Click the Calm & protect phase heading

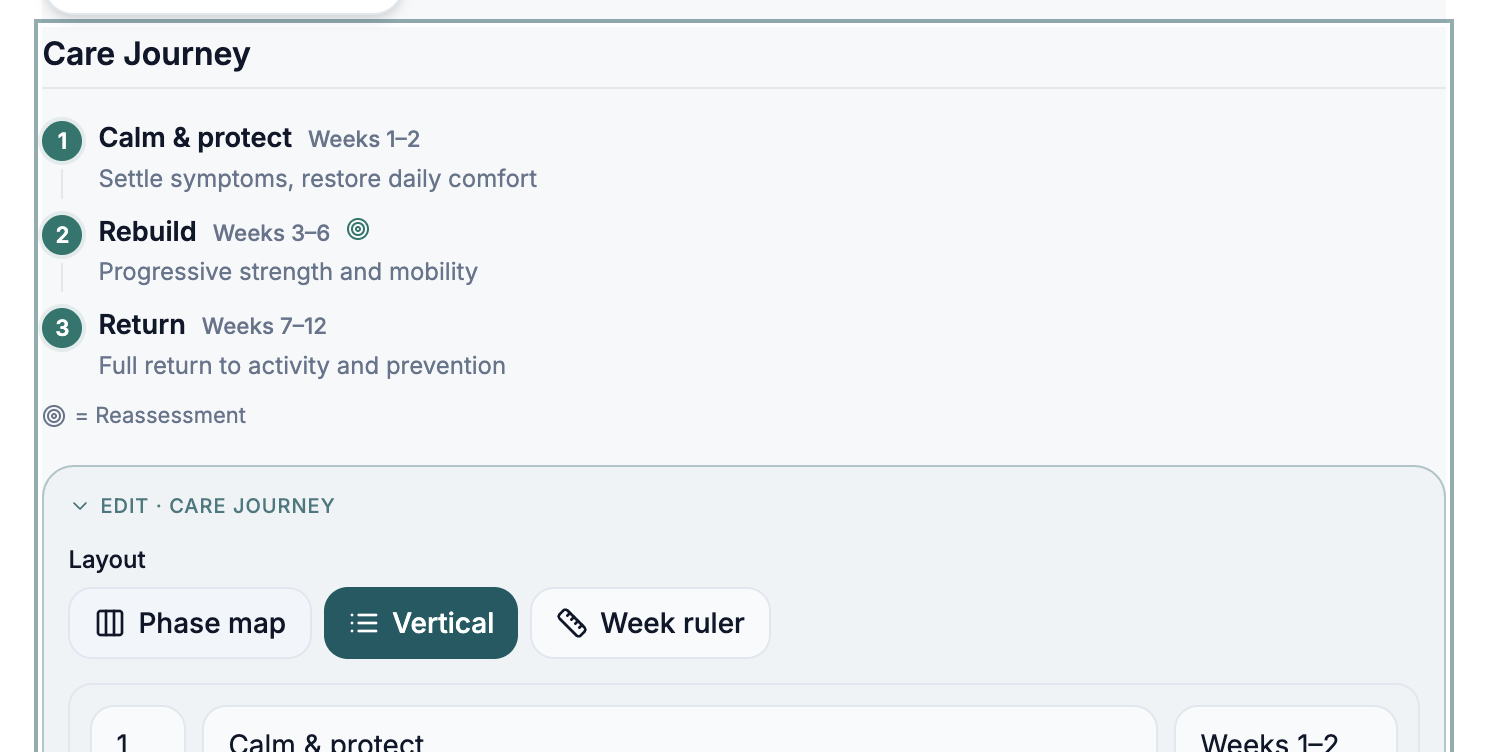(195, 137)
